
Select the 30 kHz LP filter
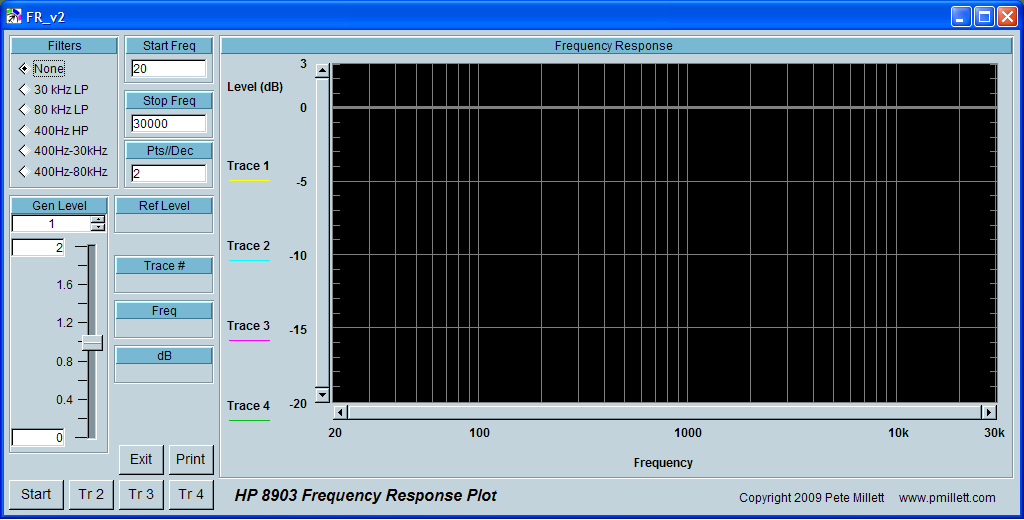click(23, 90)
